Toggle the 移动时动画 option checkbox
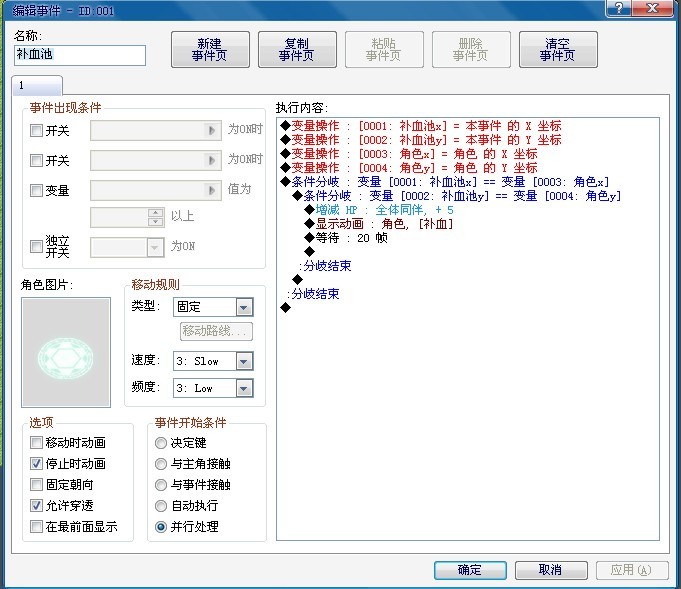 (36, 443)
